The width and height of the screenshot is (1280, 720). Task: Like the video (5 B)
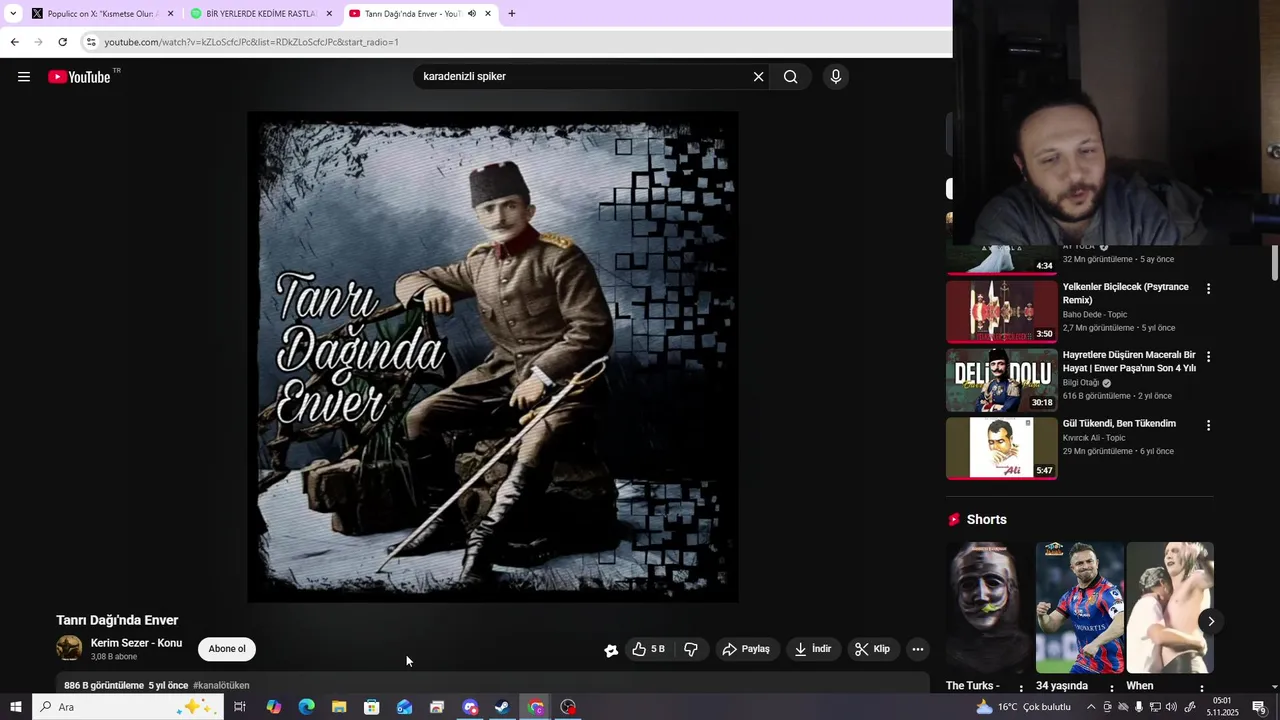648,649
